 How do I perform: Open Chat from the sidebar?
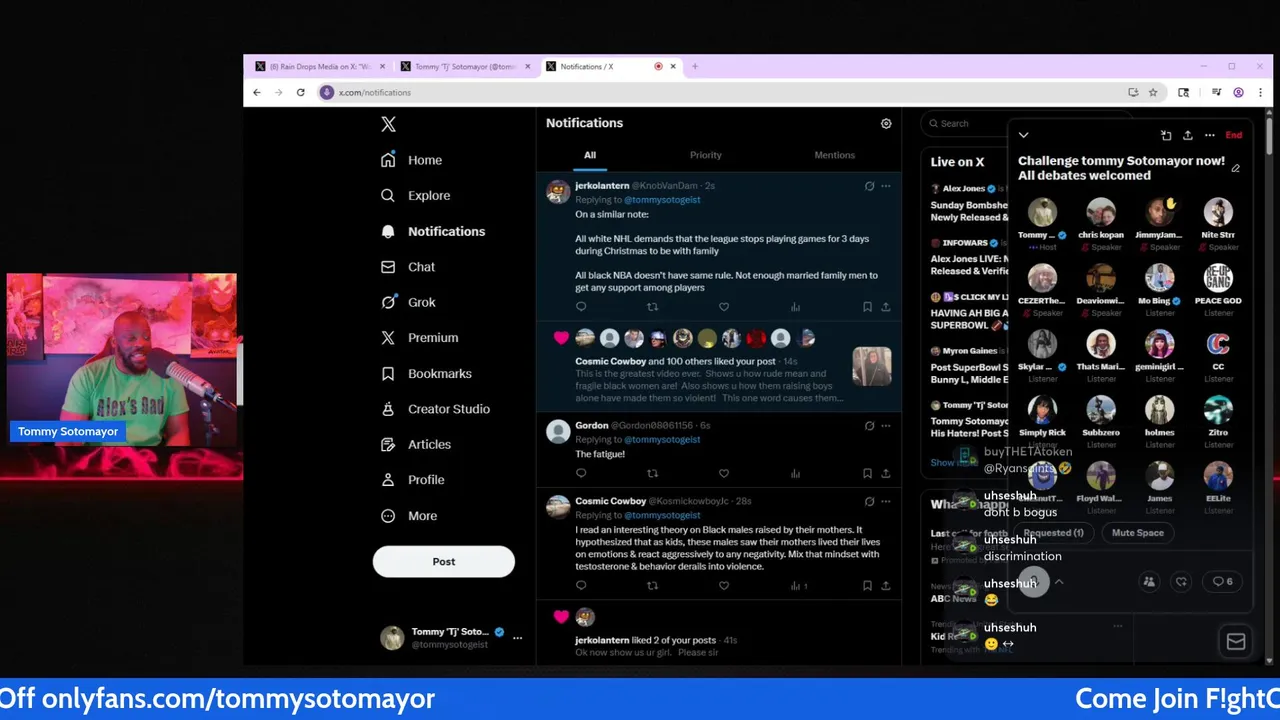click(x=408, y=267)
